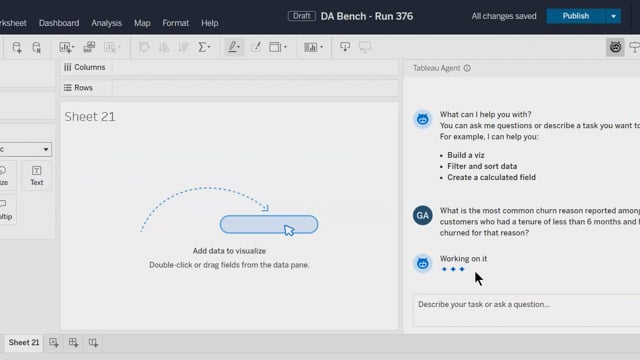Click the Sheet 21 worksheet title
This screenshot has width=640, height=360.
[90, 117]
